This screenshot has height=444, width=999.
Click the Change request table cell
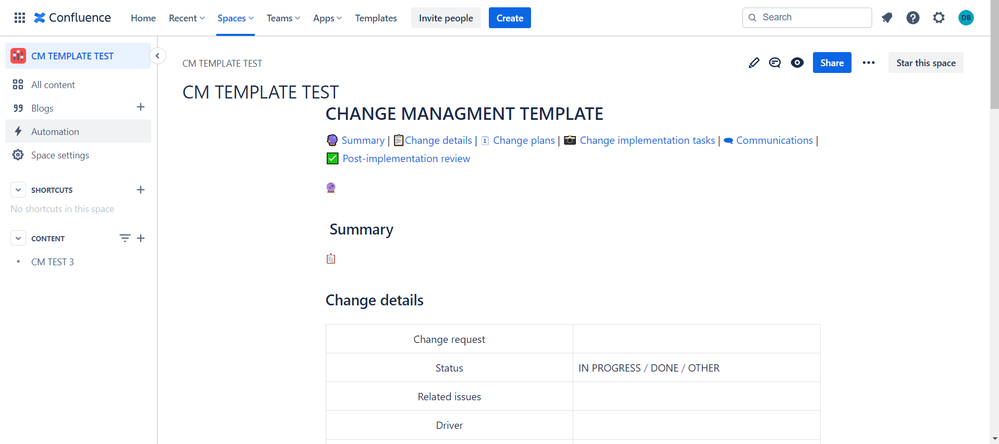(449, 340)
